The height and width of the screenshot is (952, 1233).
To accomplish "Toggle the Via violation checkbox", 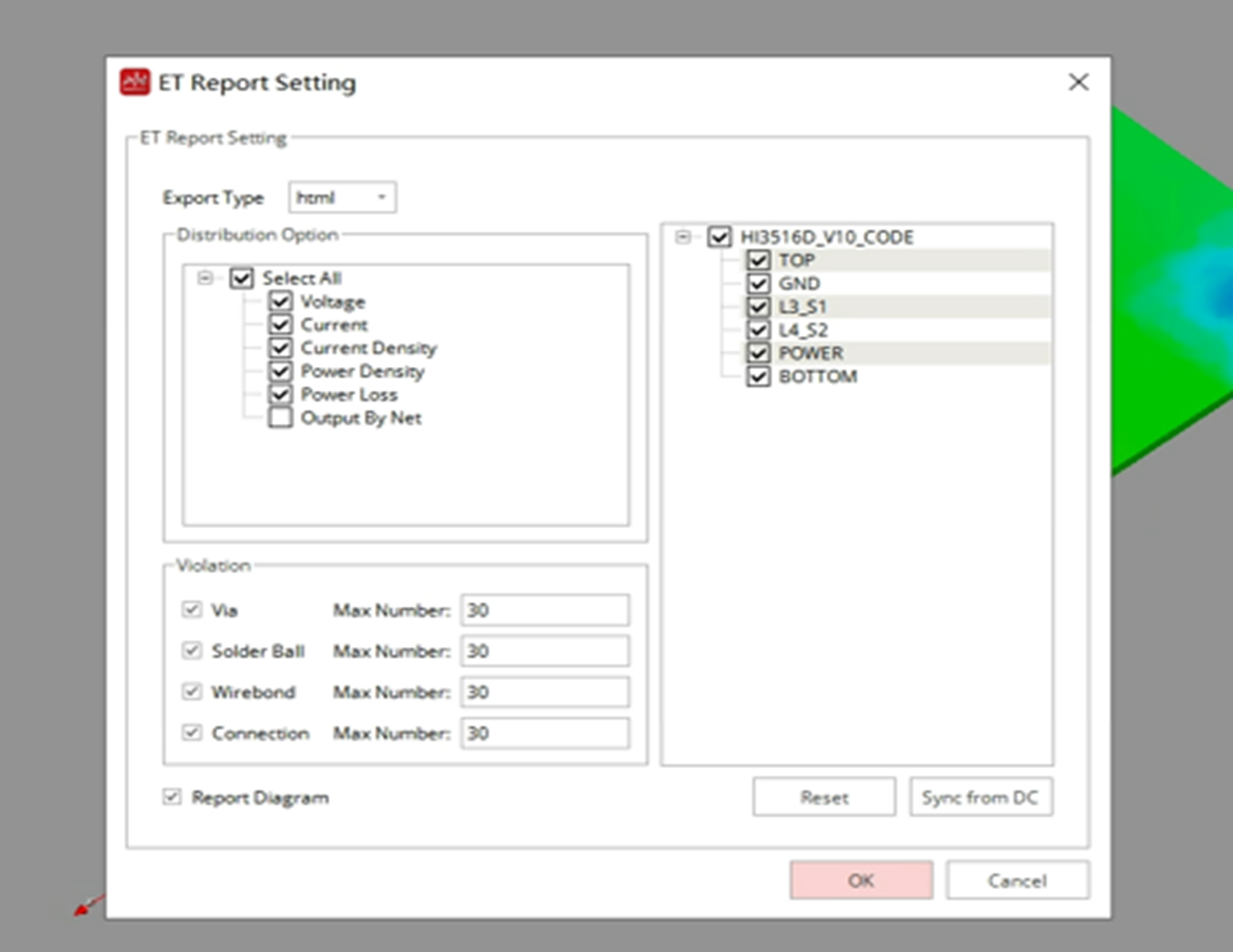I will point(192,609).
